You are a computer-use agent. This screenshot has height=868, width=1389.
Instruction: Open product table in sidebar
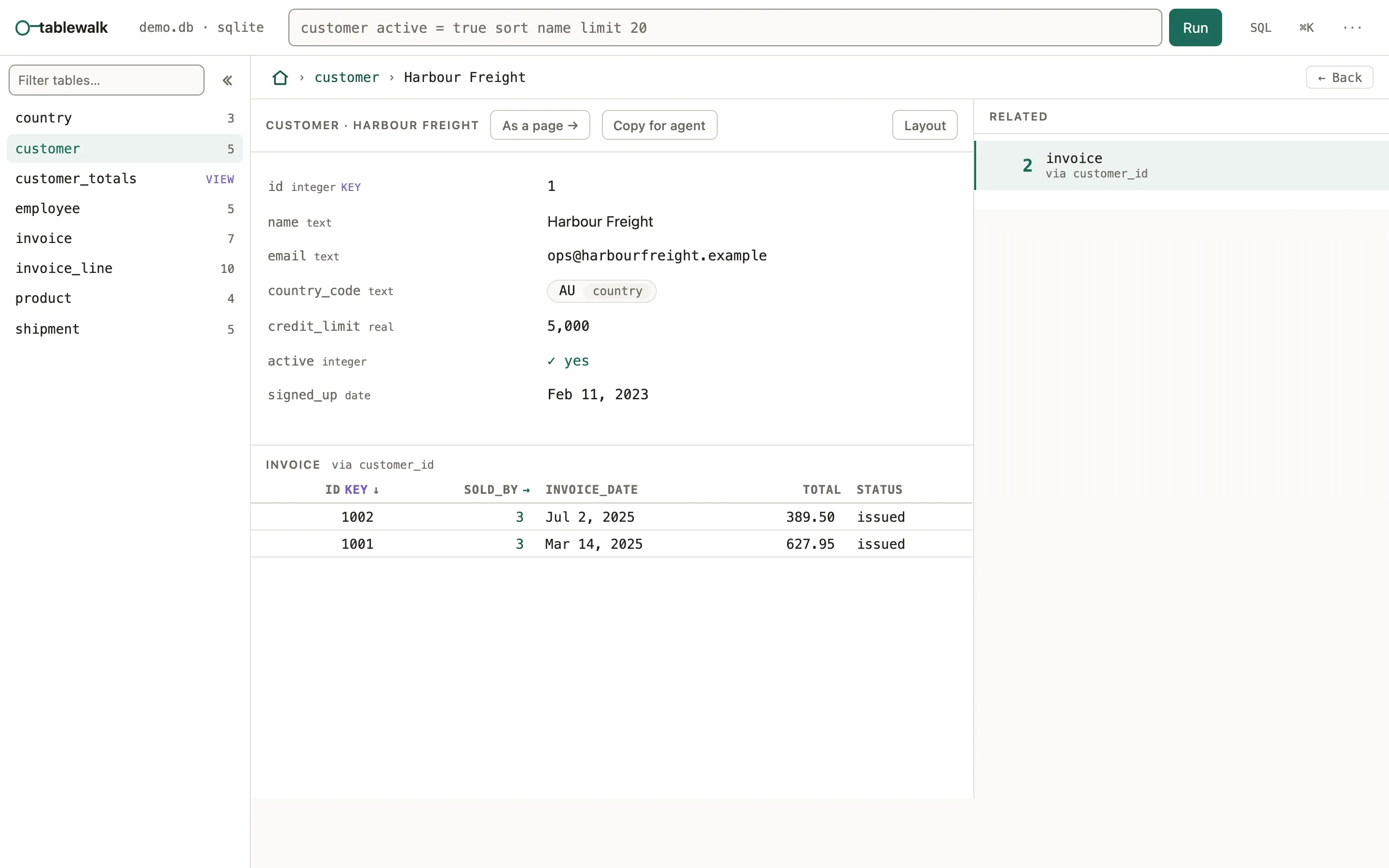[124, 298]
